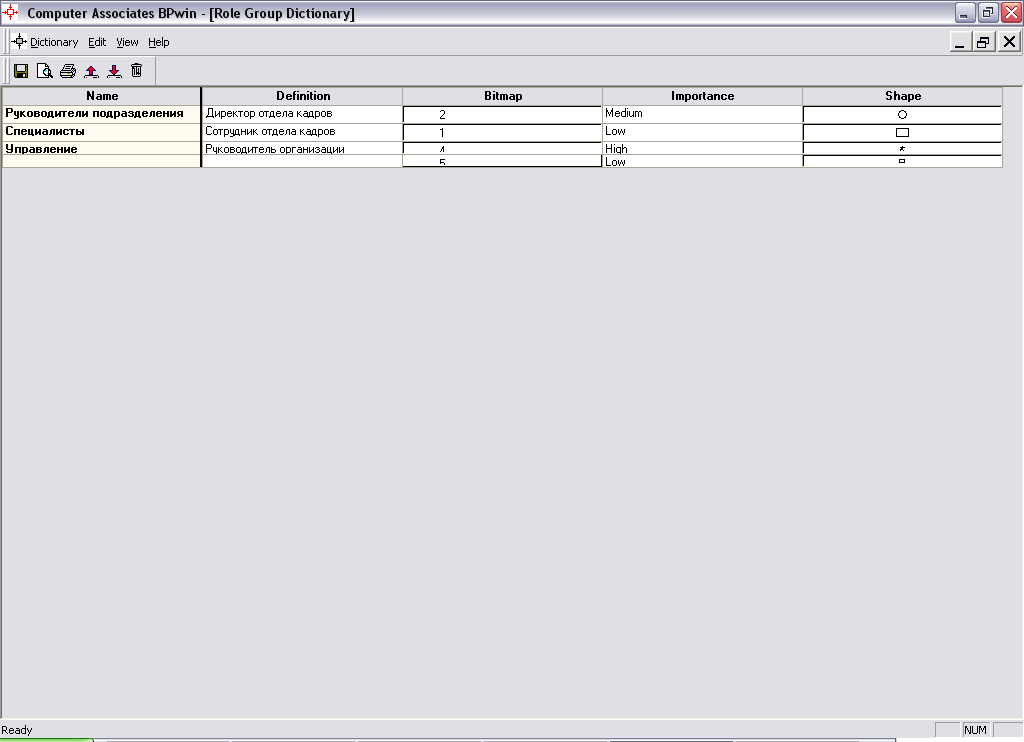Open Print Preview from toolbar
1024x742 pixels.
(x=44, y=71)
